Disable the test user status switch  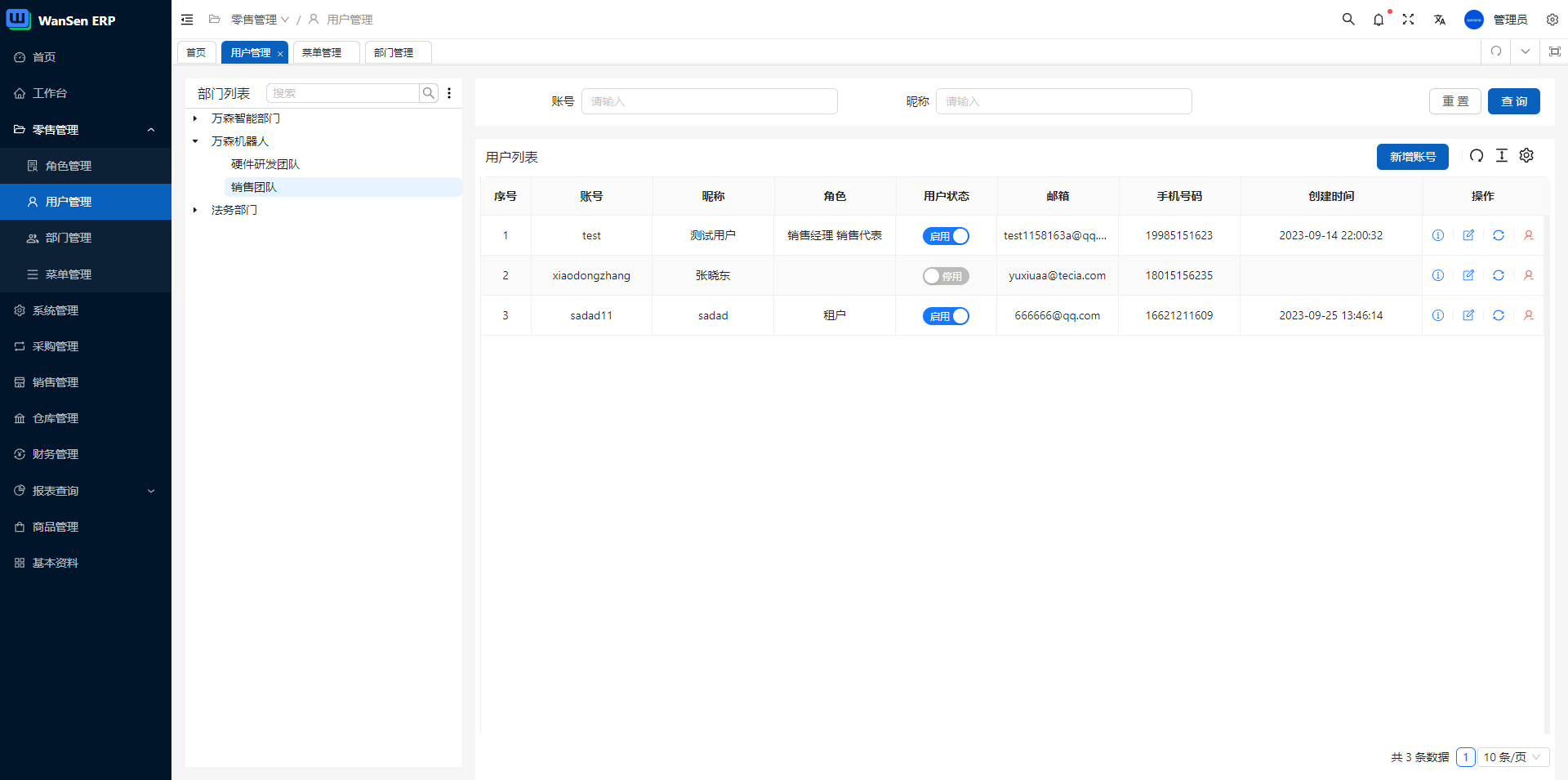click(x=946, y=236)
